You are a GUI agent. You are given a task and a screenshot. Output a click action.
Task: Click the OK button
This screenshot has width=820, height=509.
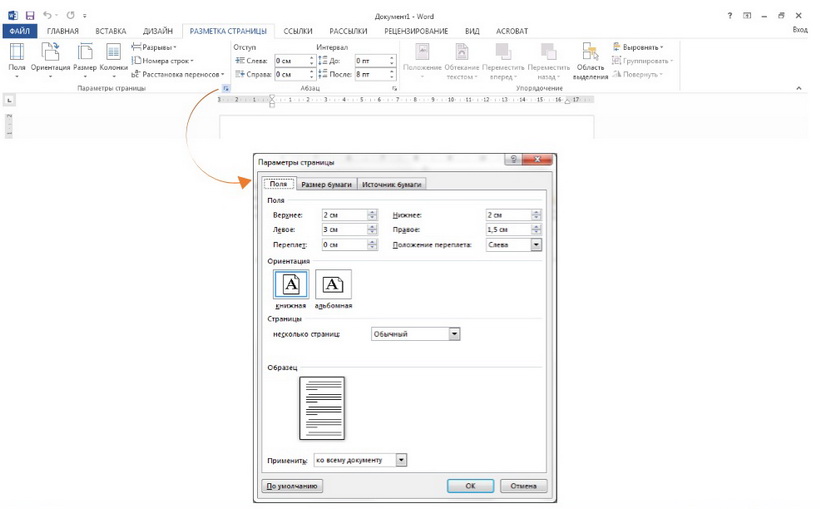tap(470, 486)
